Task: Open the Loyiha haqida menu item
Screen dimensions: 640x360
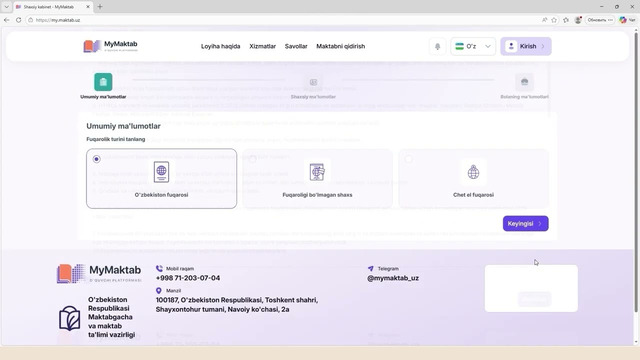Action: click(220, 46)
